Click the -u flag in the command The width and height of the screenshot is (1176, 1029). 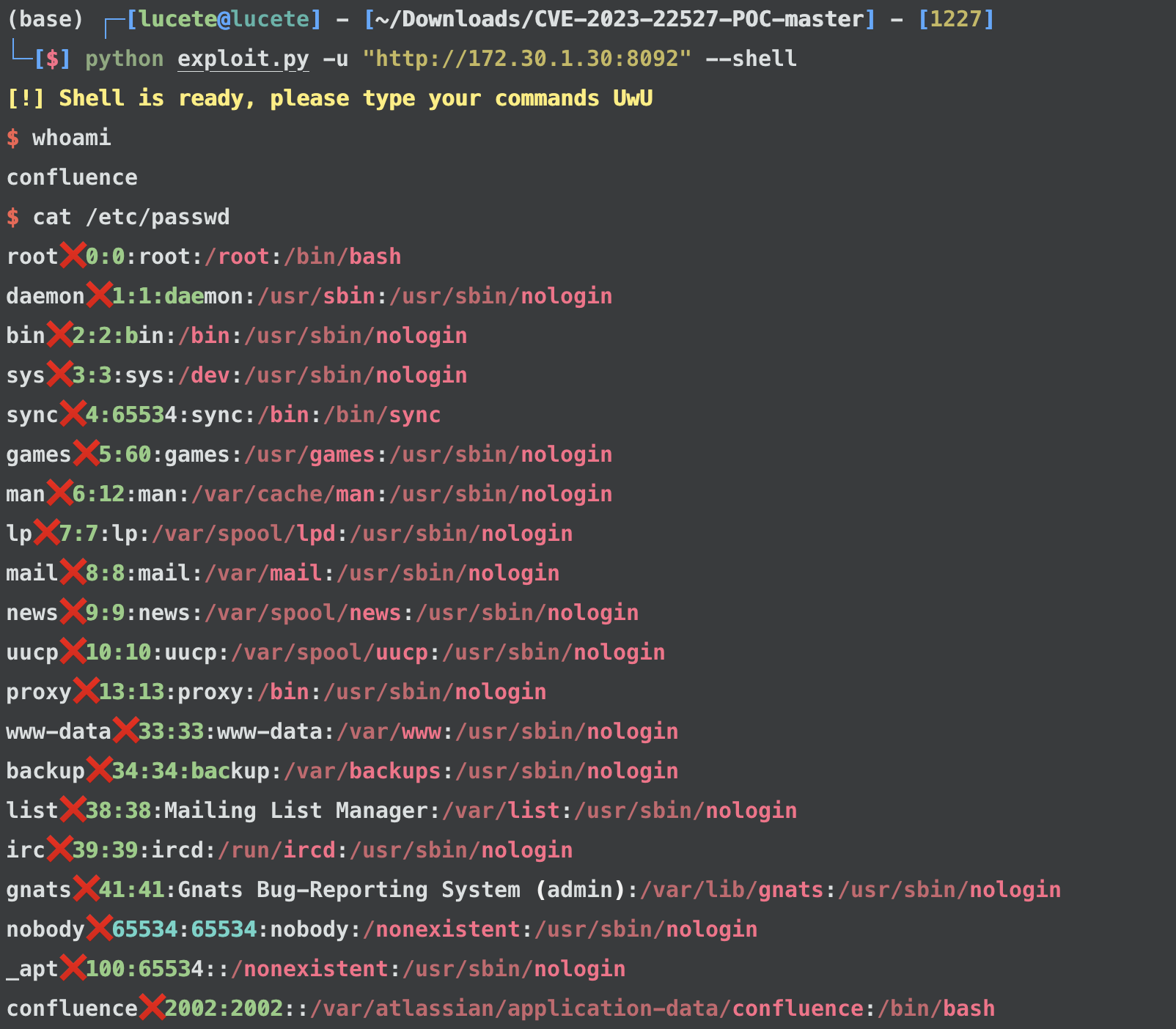tap(336, 59)
